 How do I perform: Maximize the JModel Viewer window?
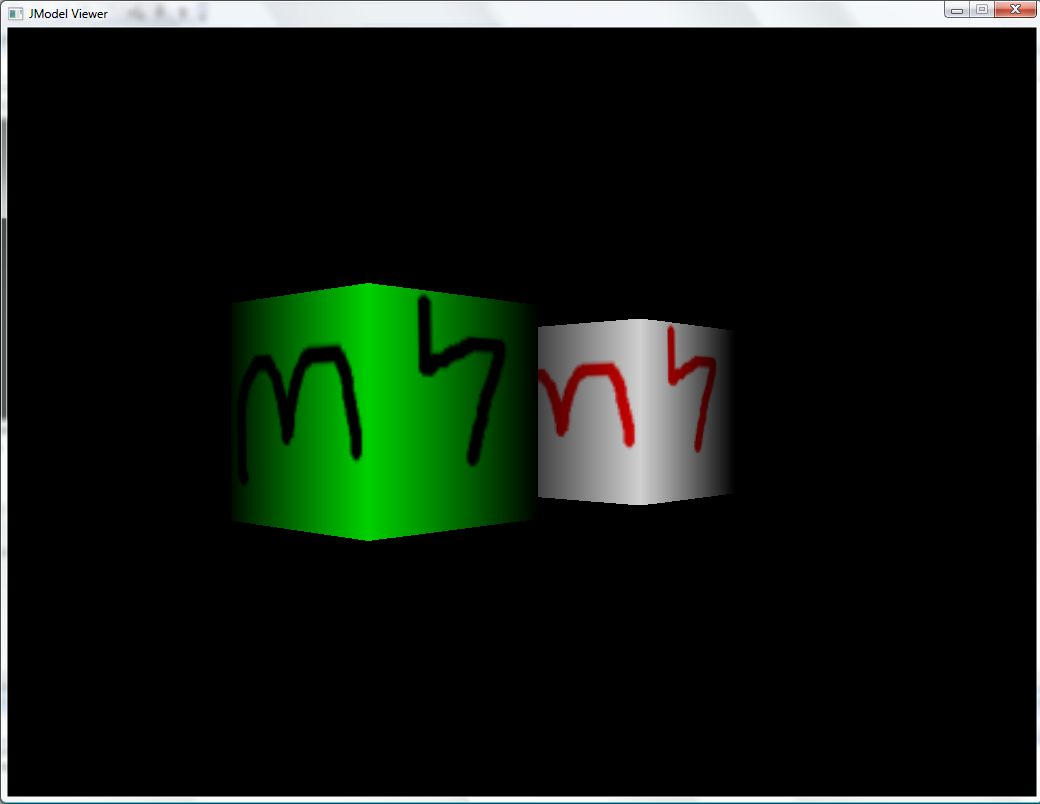[981, 10]
